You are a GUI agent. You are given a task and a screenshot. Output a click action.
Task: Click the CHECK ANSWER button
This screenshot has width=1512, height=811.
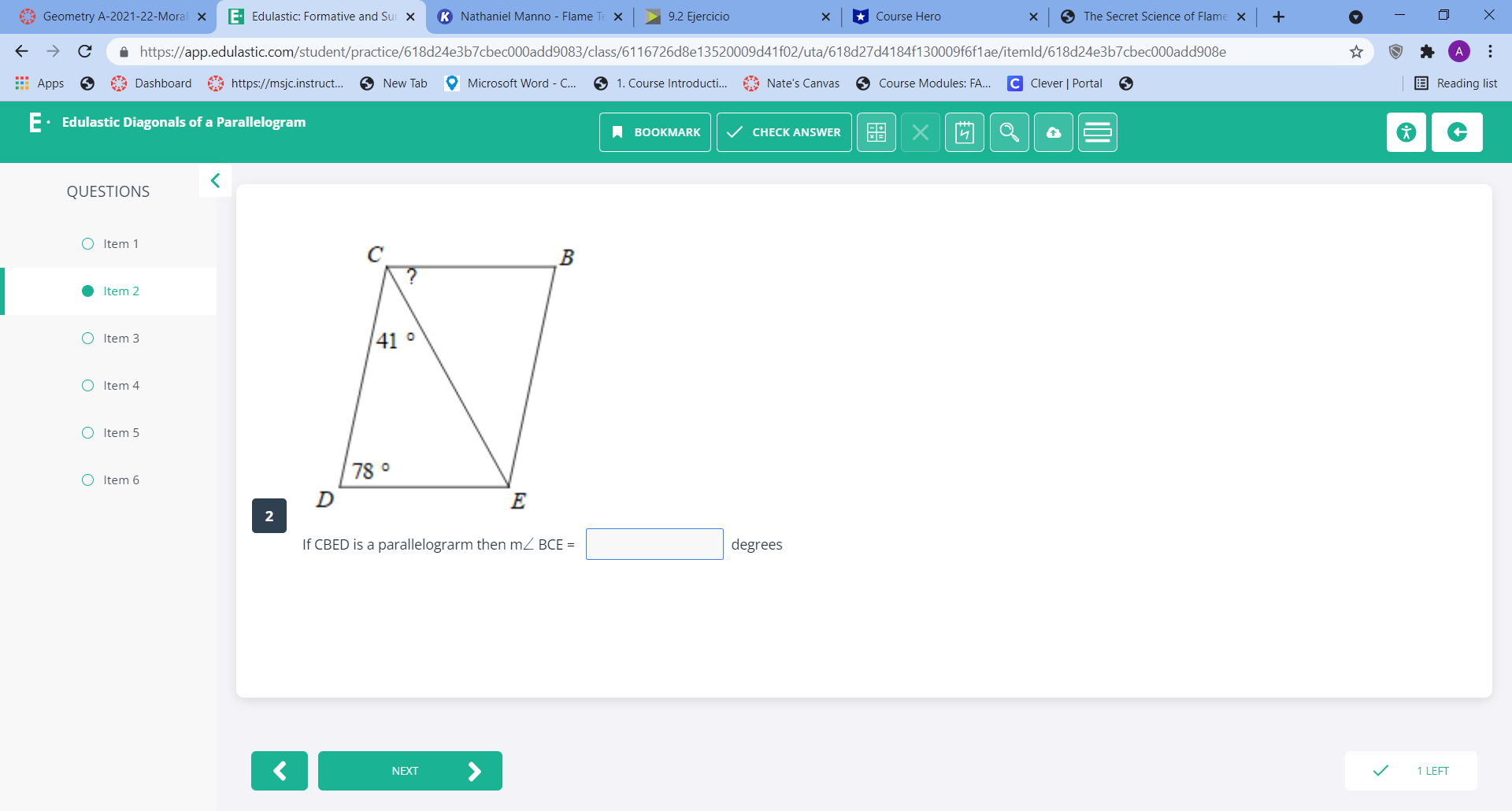(784, 131)
